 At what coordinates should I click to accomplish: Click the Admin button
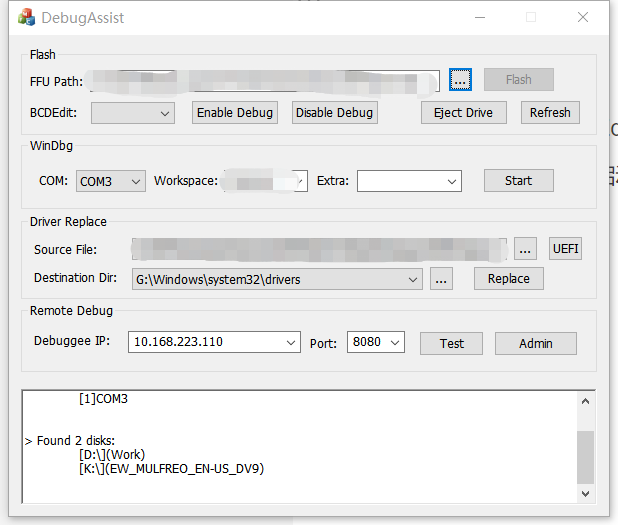[536, 344]
